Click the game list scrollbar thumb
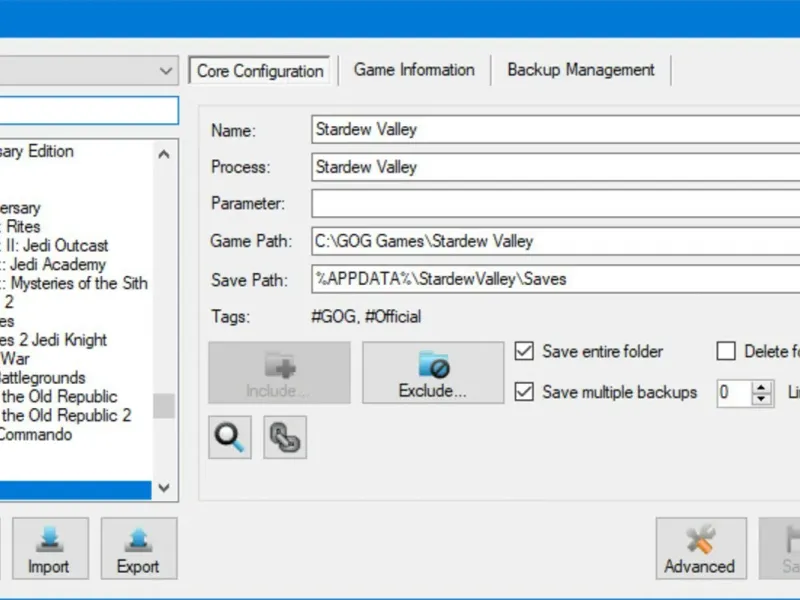The height and width of the screenshot is (600, 800). click(x=164, y=406)
